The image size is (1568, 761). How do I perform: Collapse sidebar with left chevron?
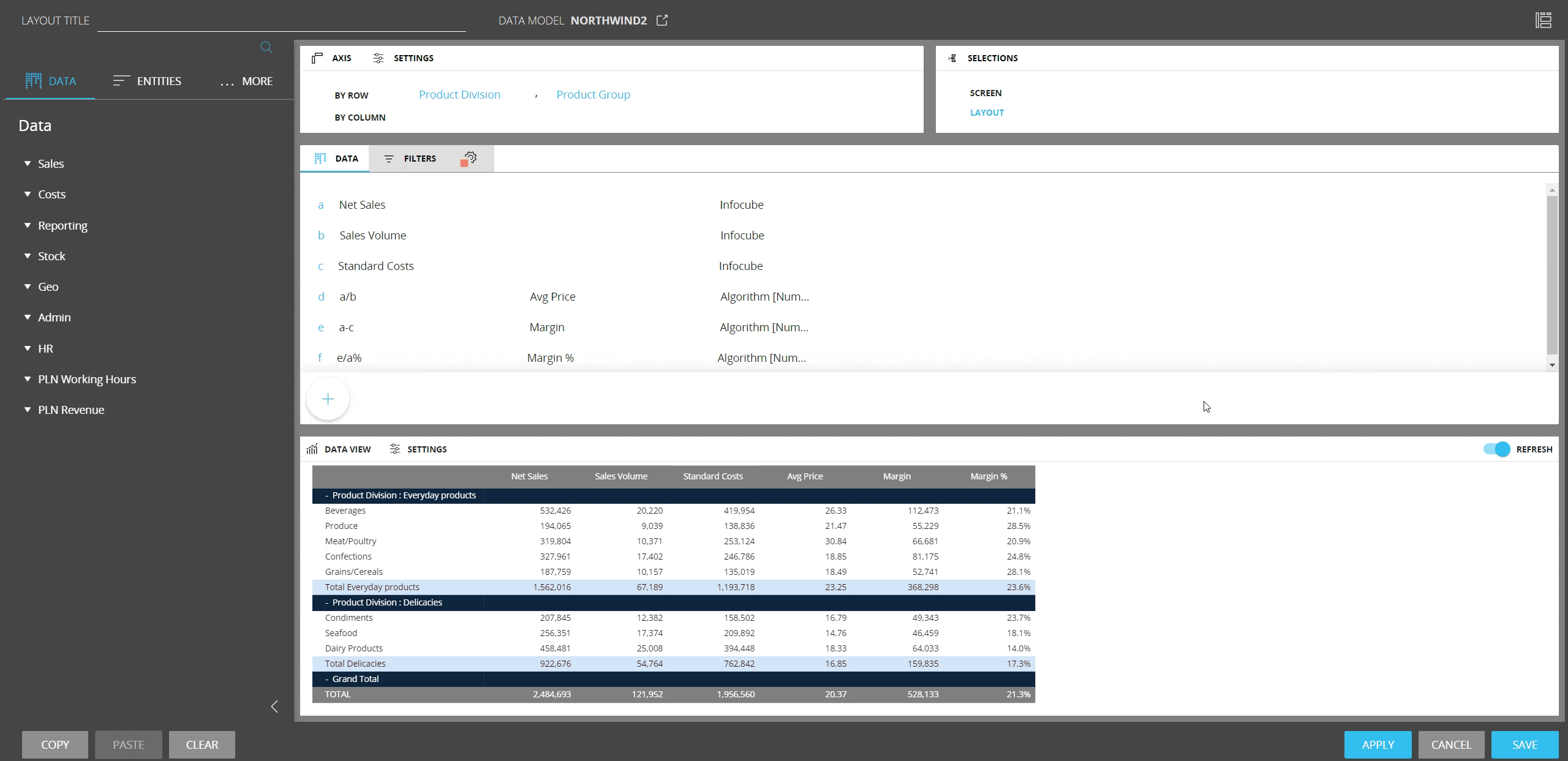(x=274, y=707)
